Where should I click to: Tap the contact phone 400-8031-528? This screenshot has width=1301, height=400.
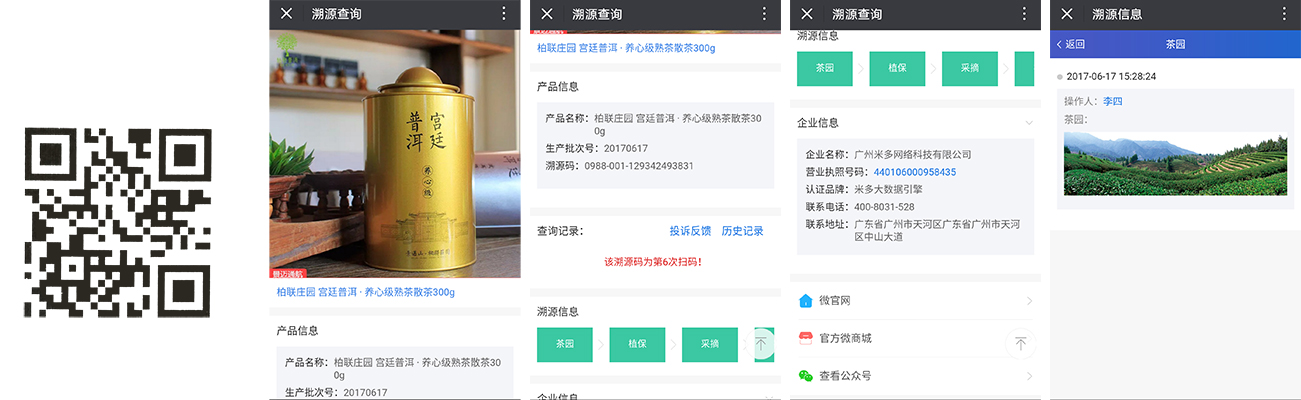[884, 207]
